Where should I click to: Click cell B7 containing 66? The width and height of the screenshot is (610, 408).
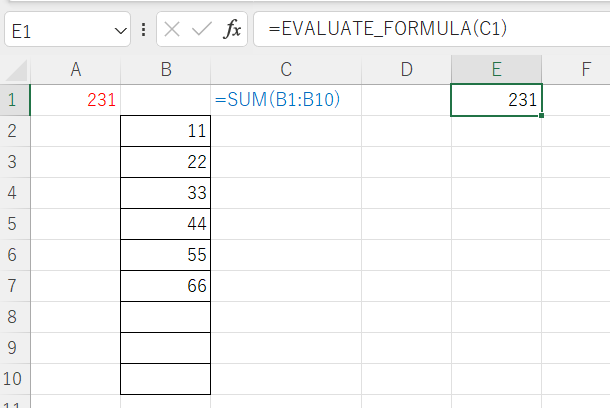[165, 286]
